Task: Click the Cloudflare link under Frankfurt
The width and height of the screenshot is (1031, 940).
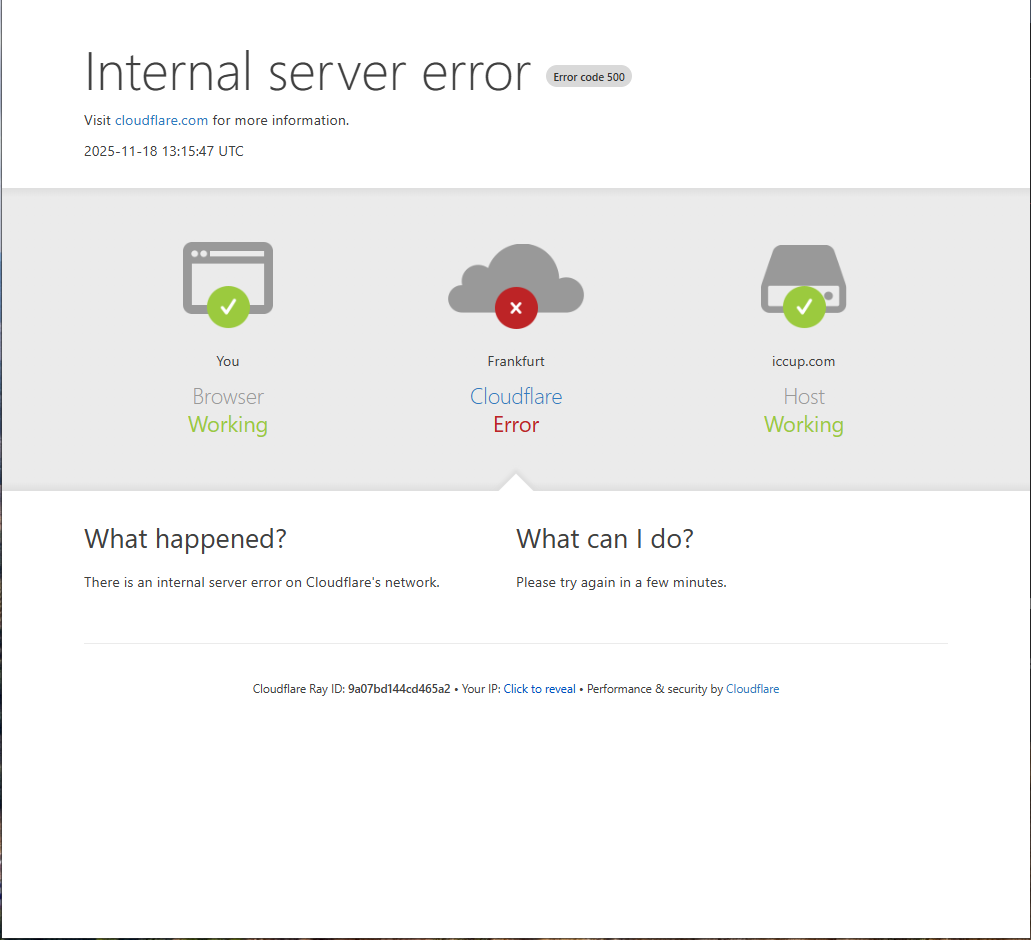Action: coord(516,396)
